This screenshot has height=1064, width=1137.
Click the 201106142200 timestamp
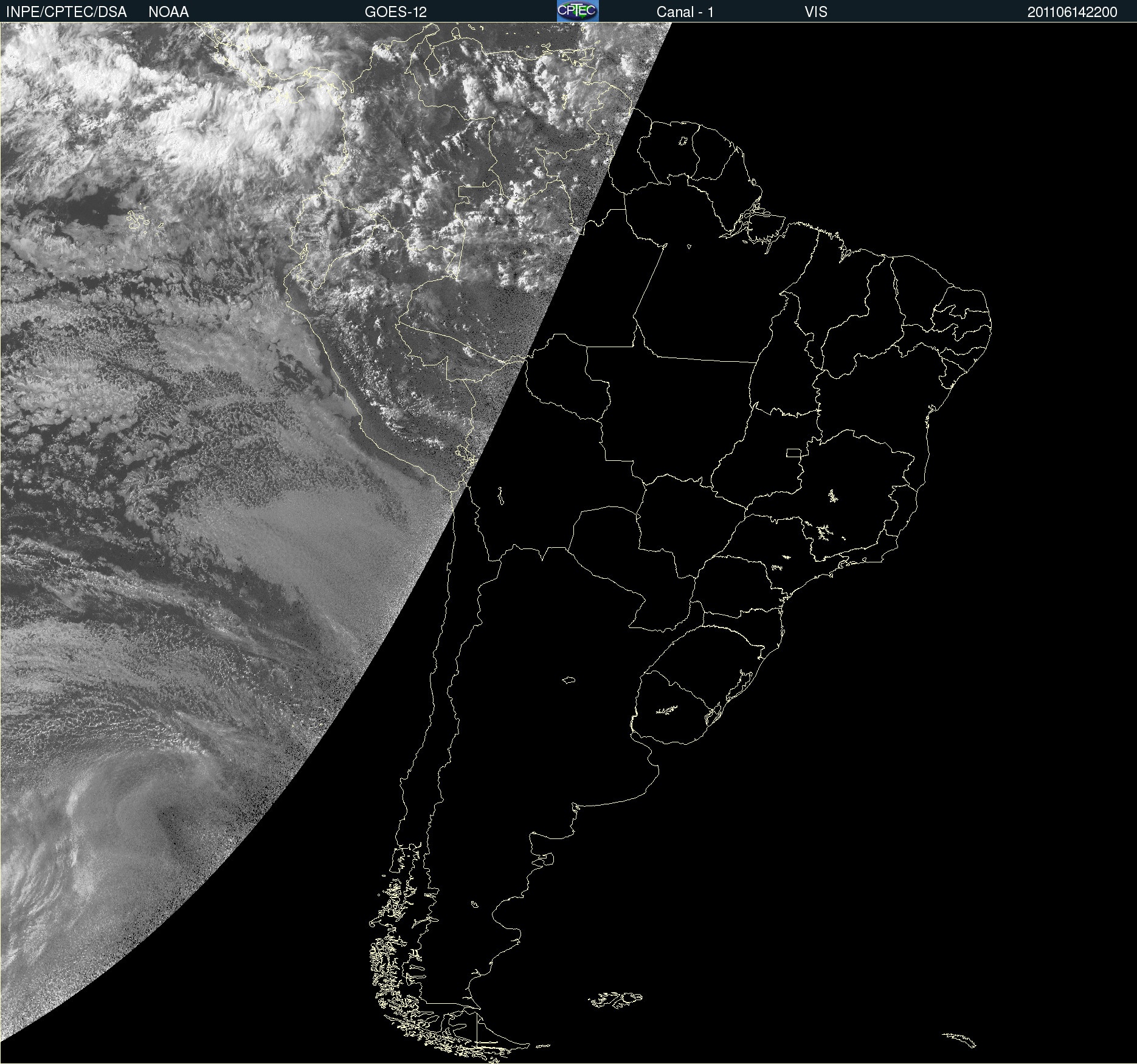1073,12
